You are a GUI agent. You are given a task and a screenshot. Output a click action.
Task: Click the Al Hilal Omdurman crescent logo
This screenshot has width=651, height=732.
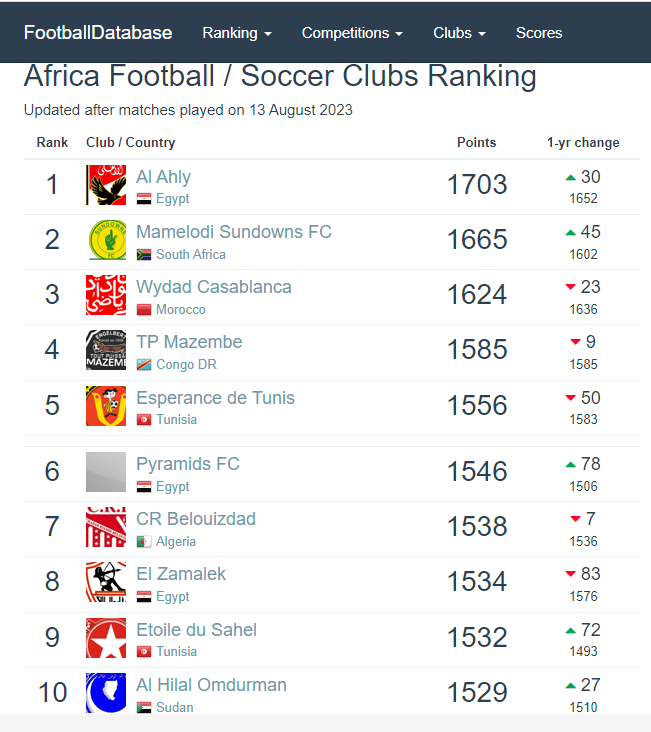[106, 693]
